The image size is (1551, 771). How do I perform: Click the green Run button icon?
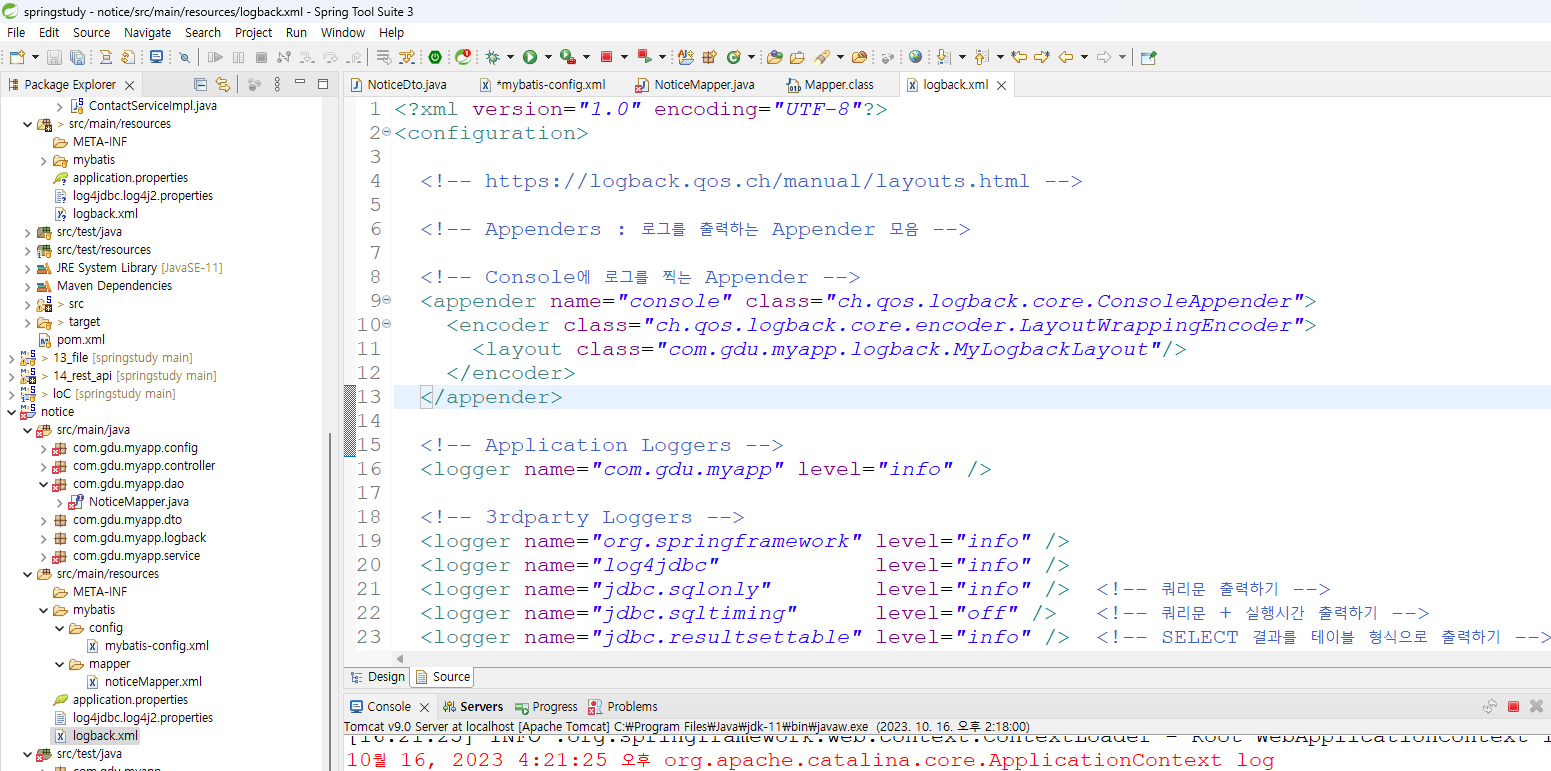point(530,57)
